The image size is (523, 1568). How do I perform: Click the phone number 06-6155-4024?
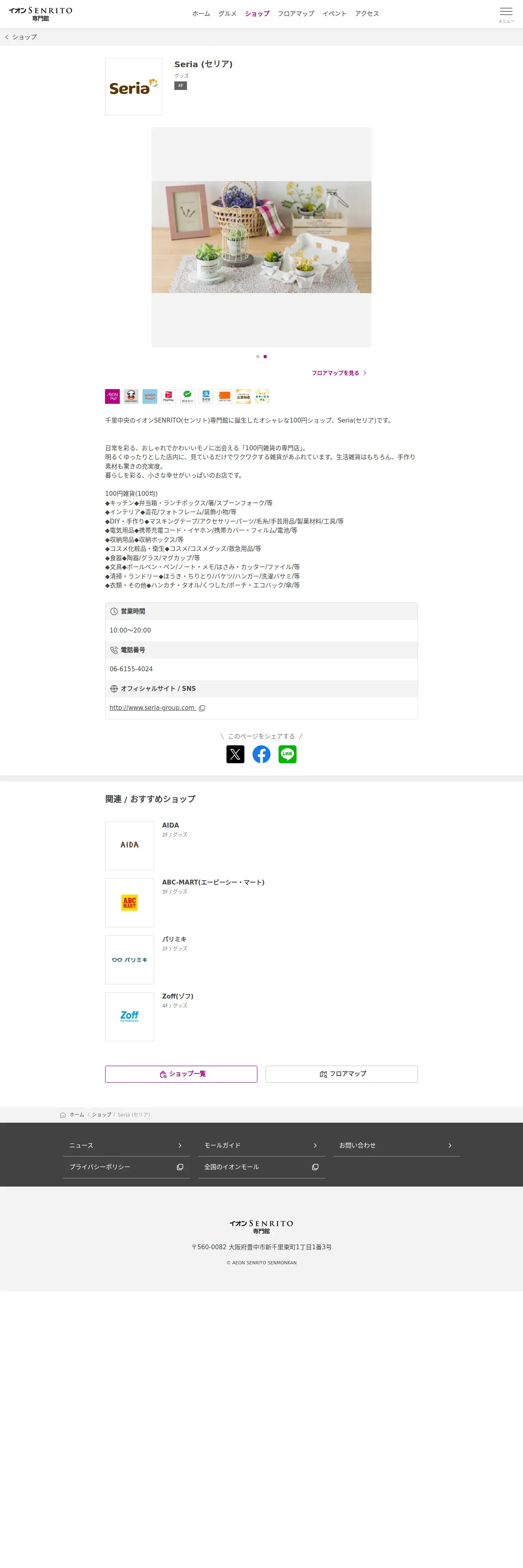[x=132, y=669]
